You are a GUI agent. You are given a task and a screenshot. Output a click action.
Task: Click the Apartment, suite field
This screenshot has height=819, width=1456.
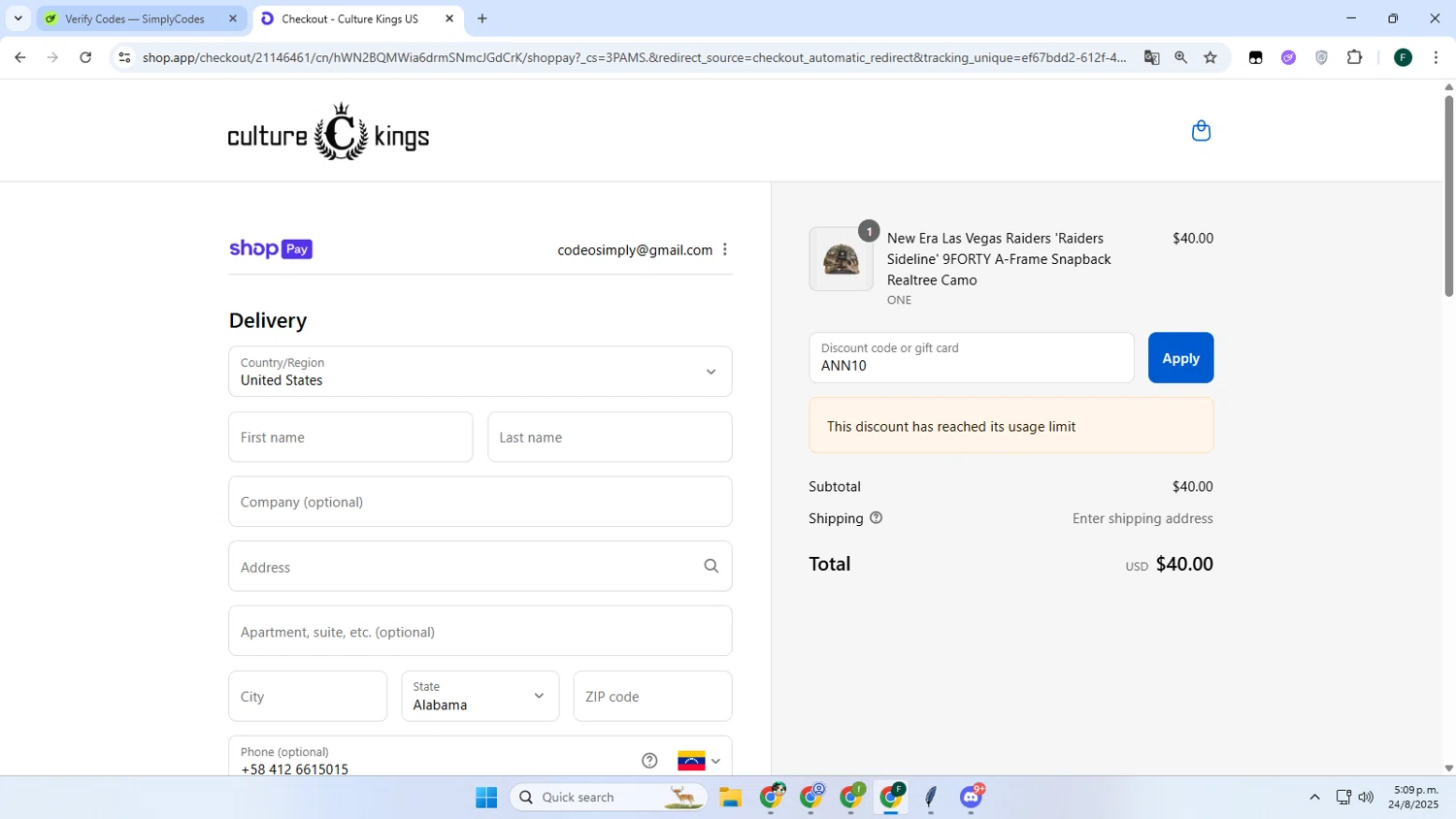(480, 631)
